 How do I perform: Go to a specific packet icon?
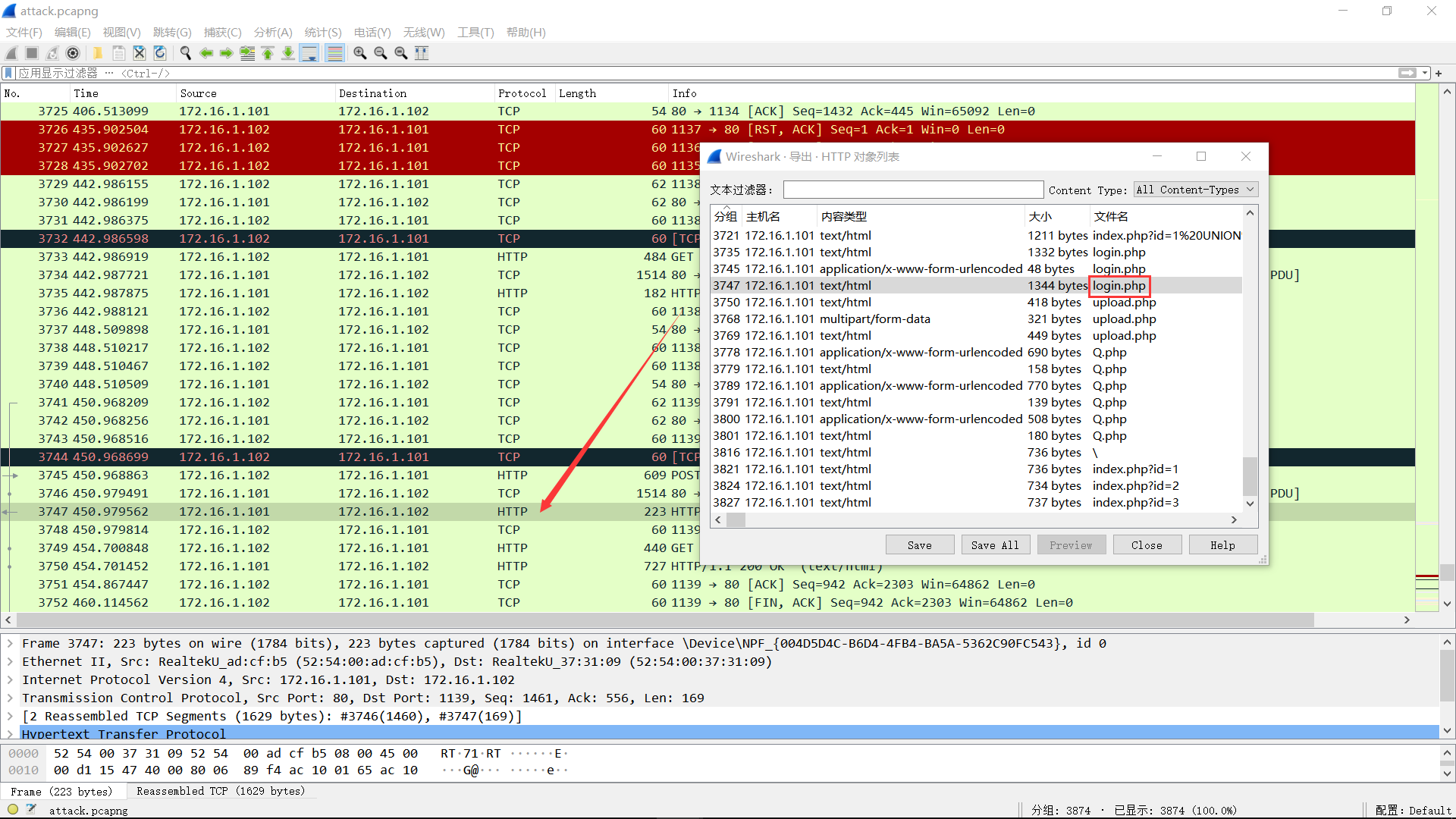(x=247, y=53)
